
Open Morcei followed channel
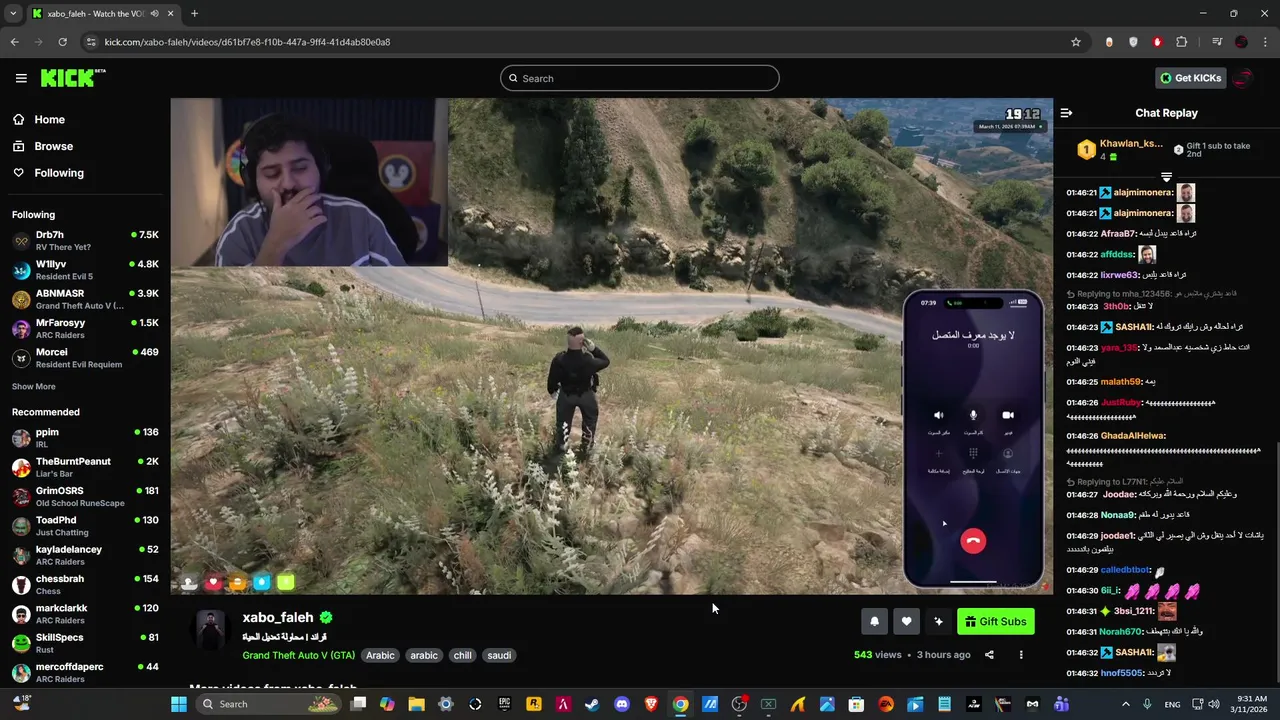point(85,358)
